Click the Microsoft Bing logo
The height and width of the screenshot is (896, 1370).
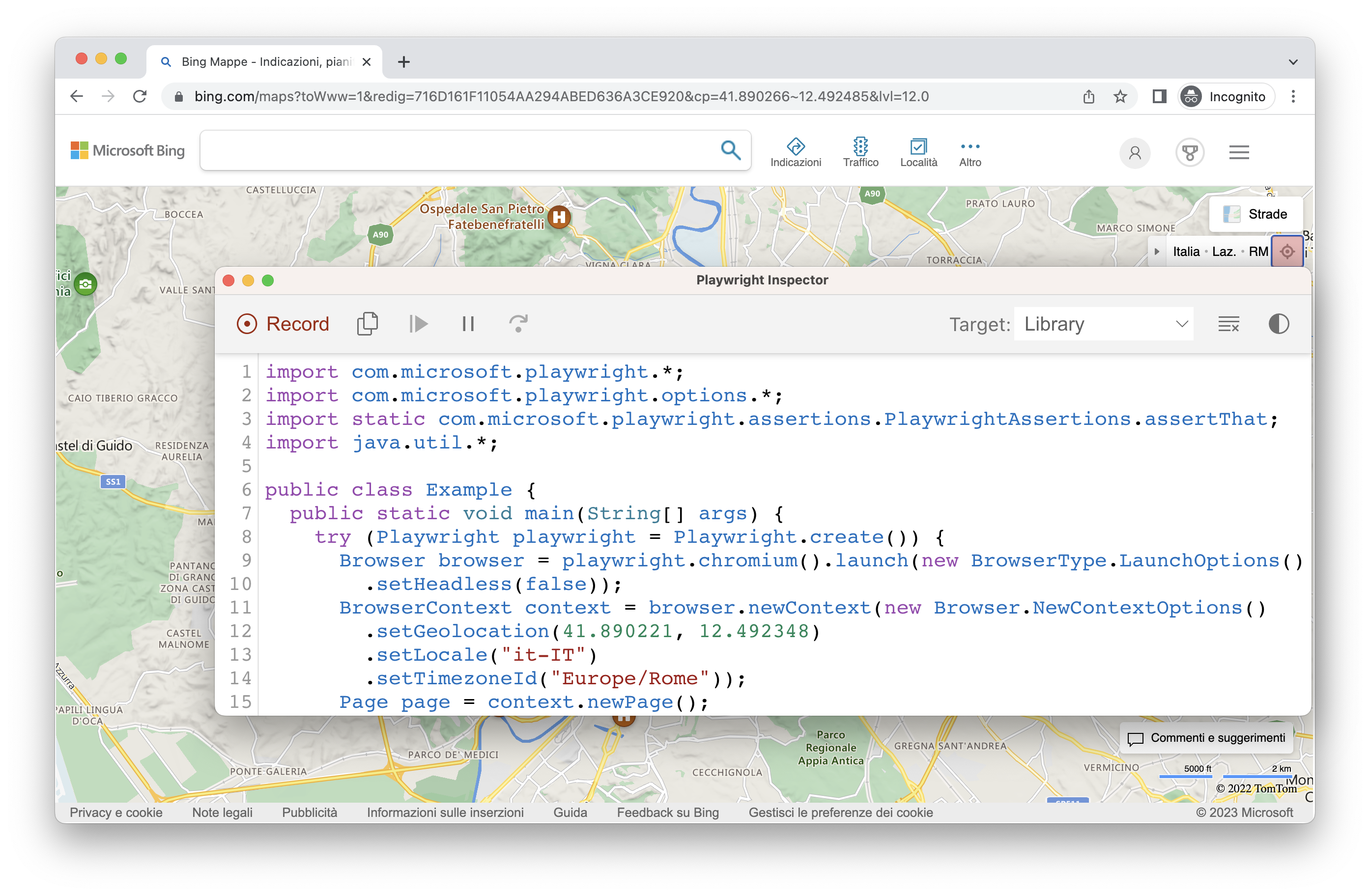pos(127,150)
